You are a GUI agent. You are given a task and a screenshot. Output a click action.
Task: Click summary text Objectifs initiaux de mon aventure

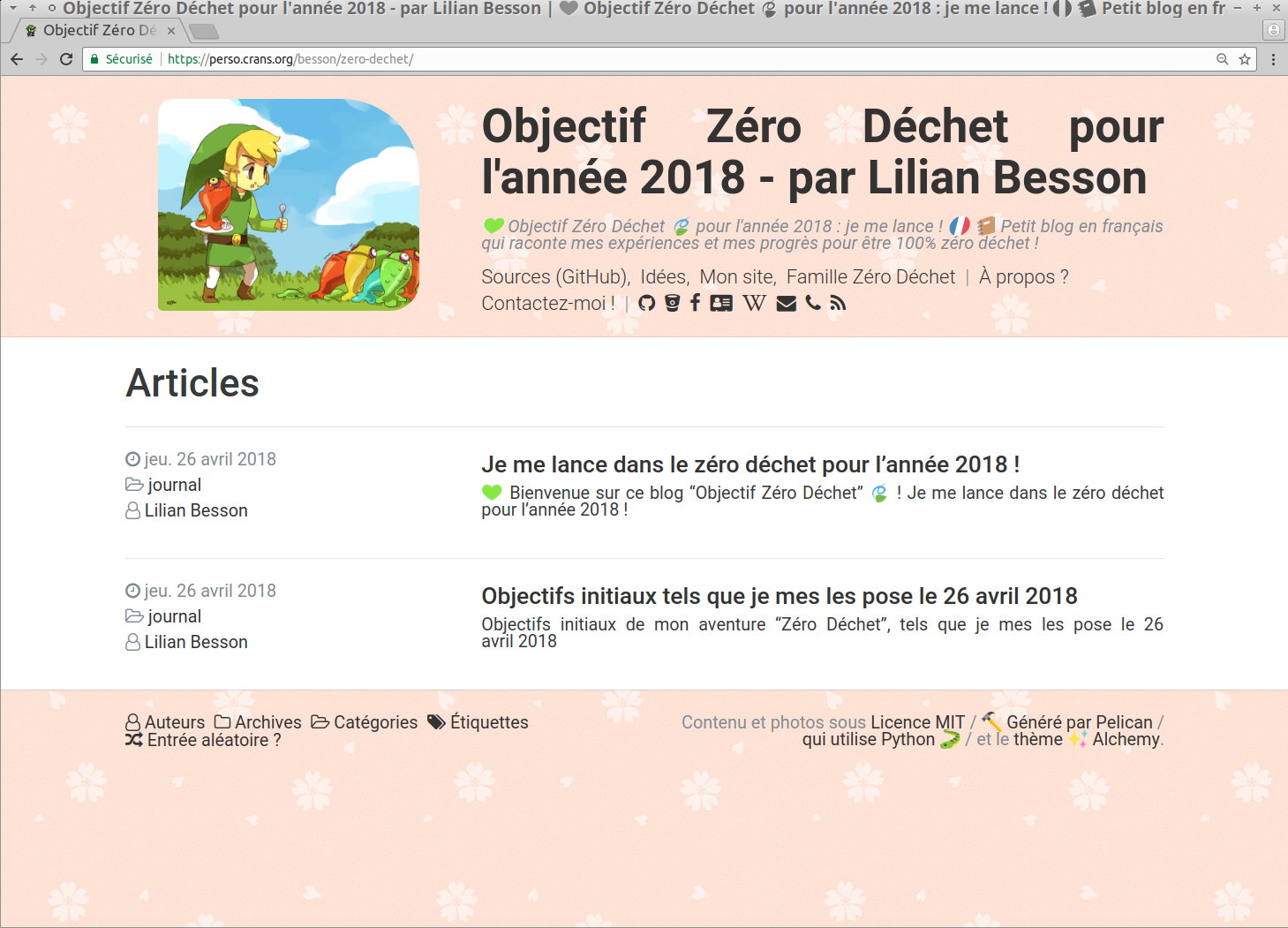tap(822, 632)
